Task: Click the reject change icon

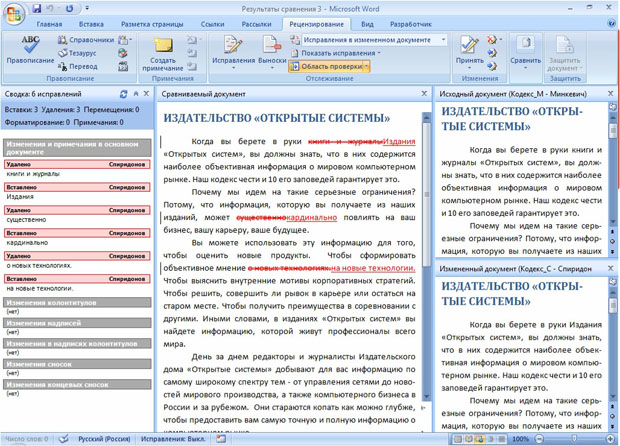Action: tap(493, 40)
